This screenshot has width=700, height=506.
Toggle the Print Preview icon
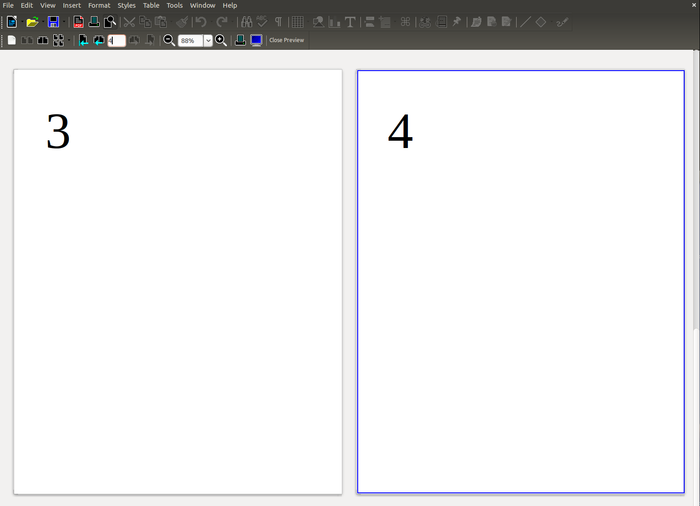110,22
